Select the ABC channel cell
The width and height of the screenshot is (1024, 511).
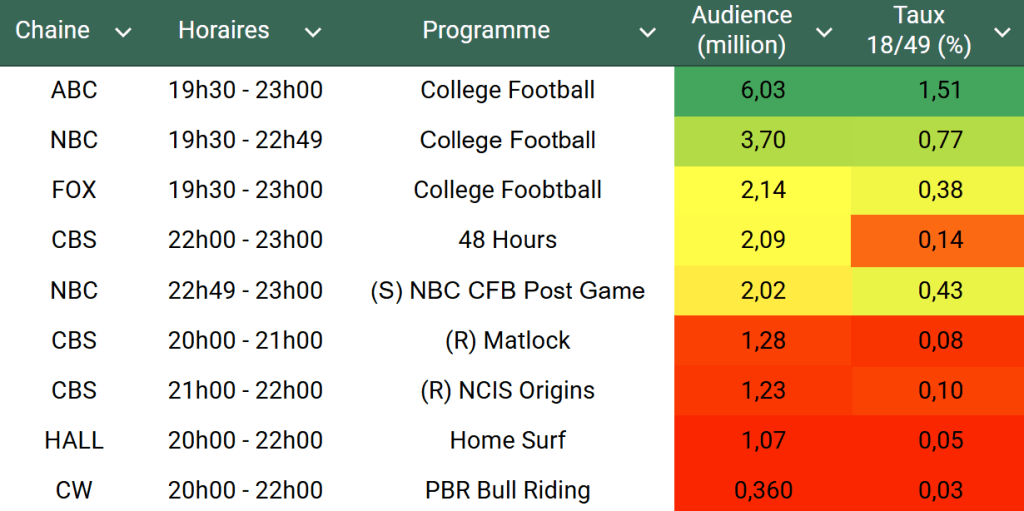(x=74, y=90)
